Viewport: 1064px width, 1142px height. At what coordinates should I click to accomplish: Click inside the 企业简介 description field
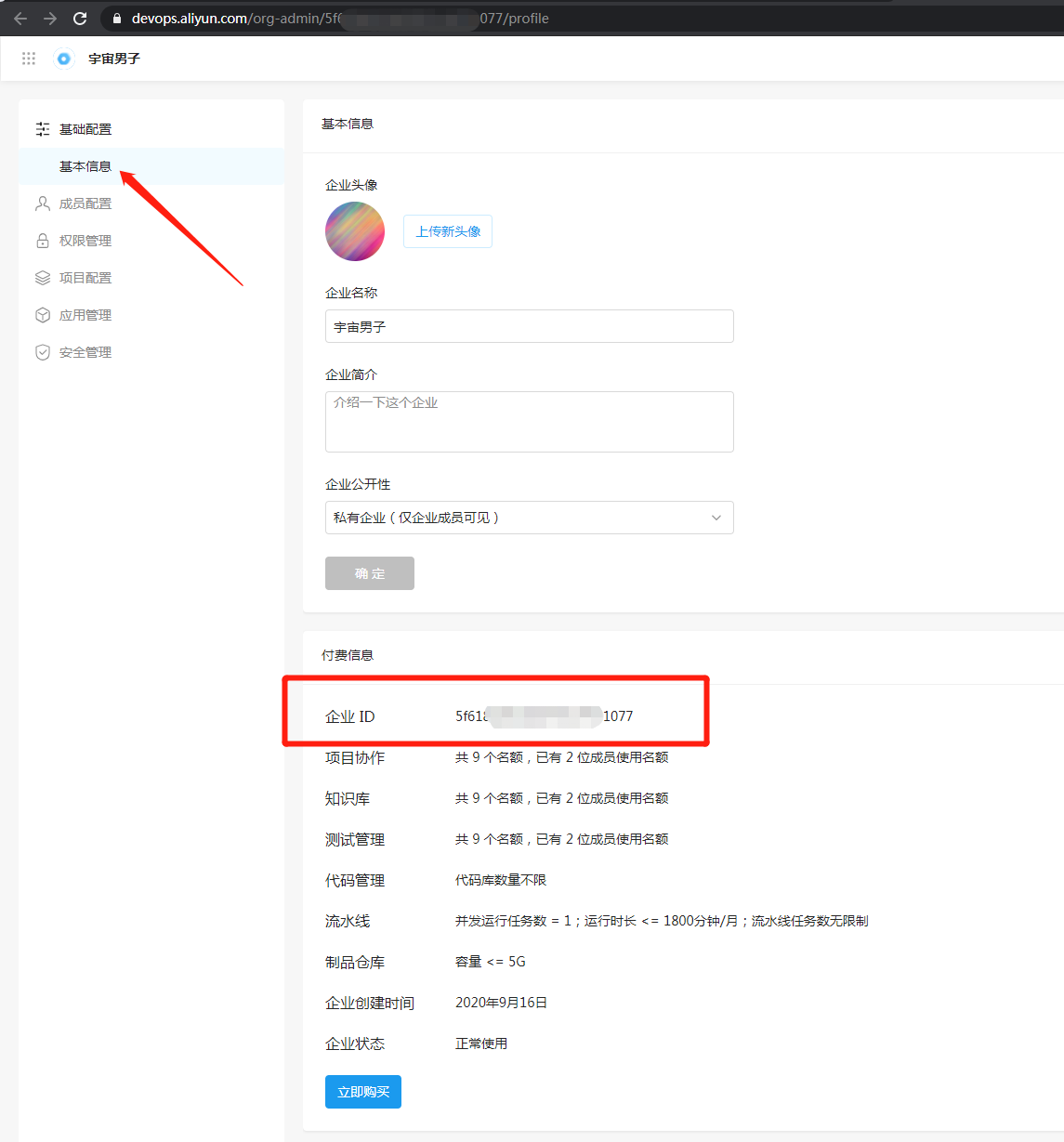529,421
